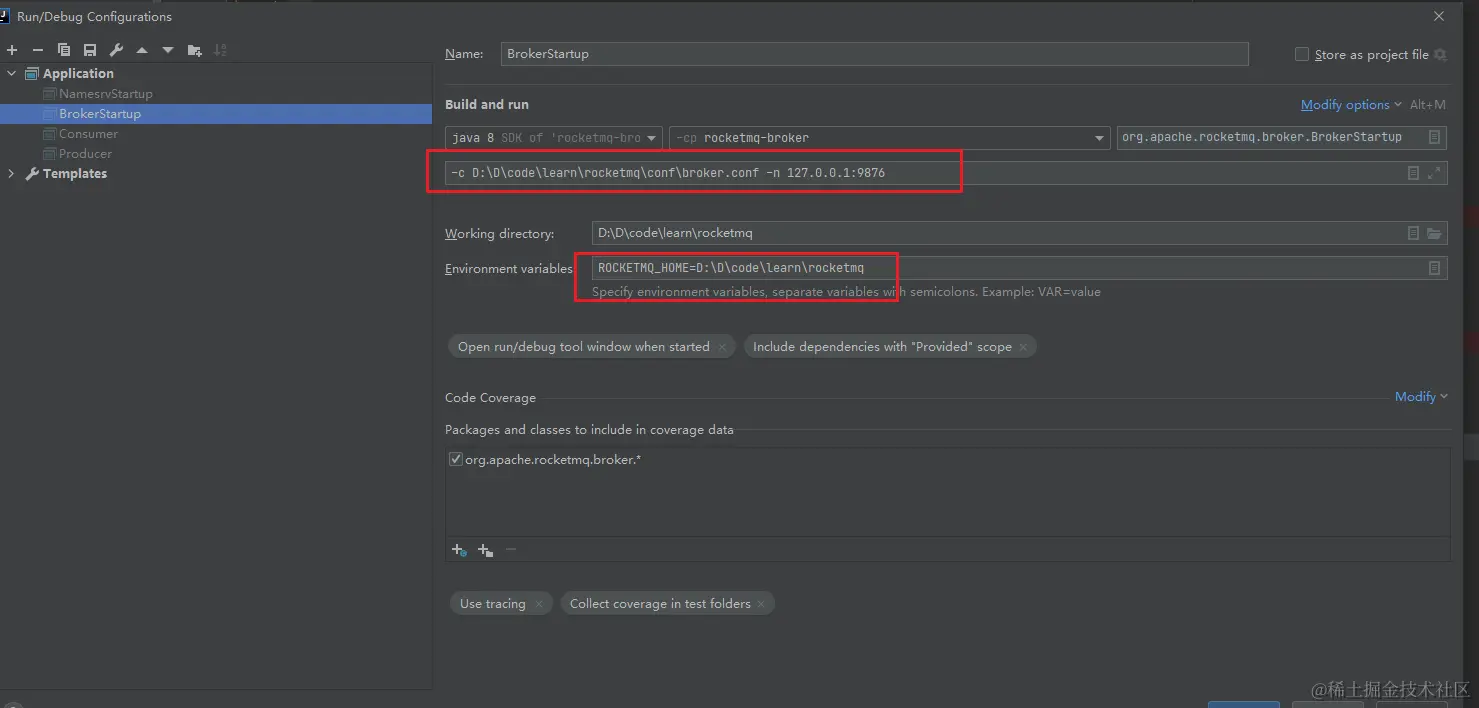Viewport: 1479px width, 708px height.
Task: Uncheck org.apache.rocketmq.broker.* coverage pattern
Action: (456, 460)
